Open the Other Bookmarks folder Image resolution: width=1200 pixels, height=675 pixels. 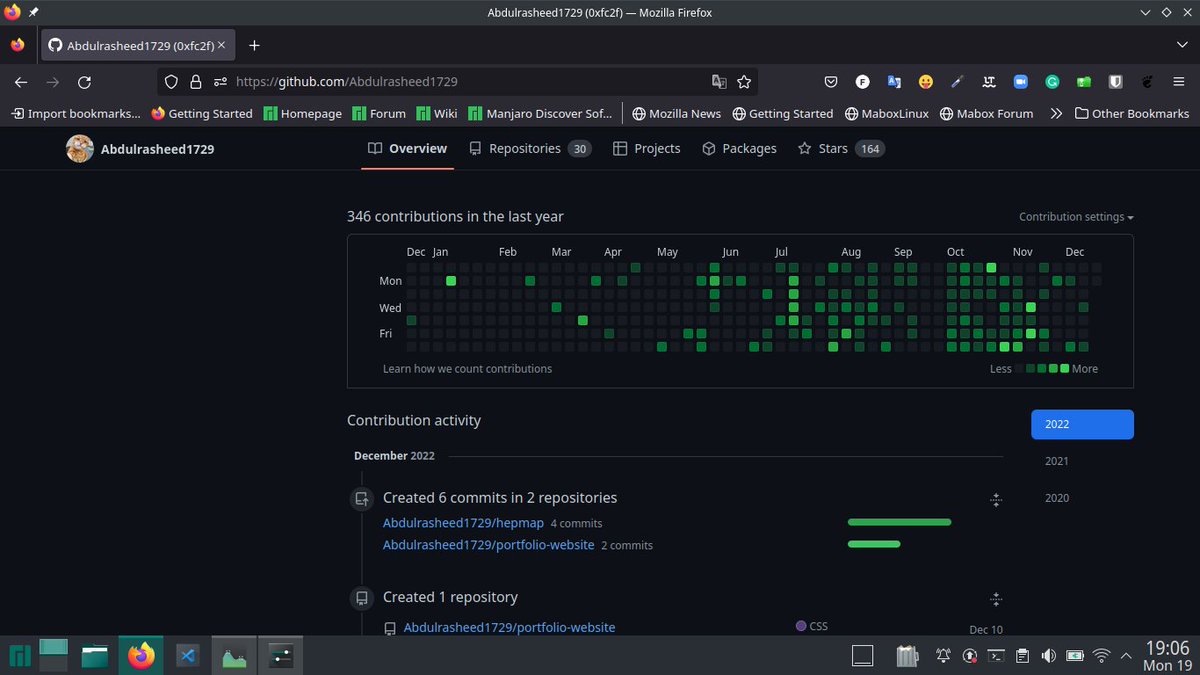click(1131, 114)
